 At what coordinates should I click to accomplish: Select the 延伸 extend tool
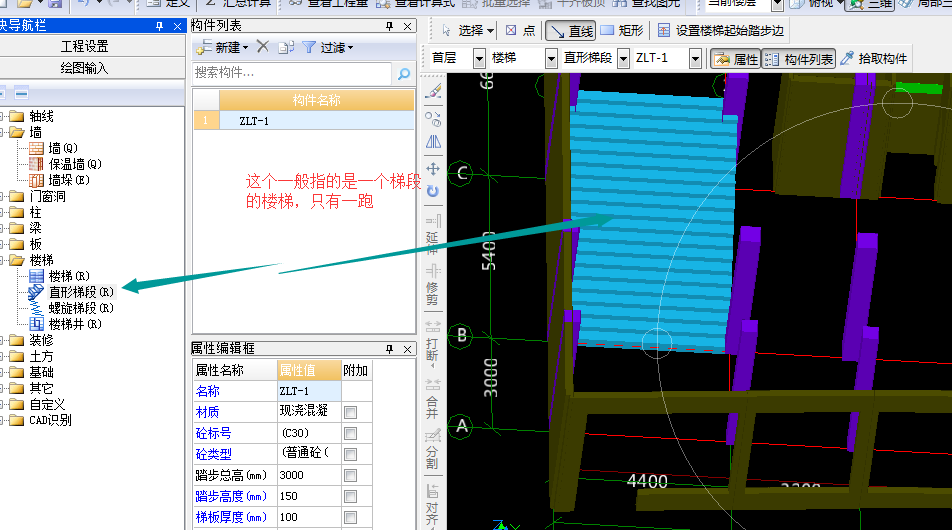coord(432,233)
